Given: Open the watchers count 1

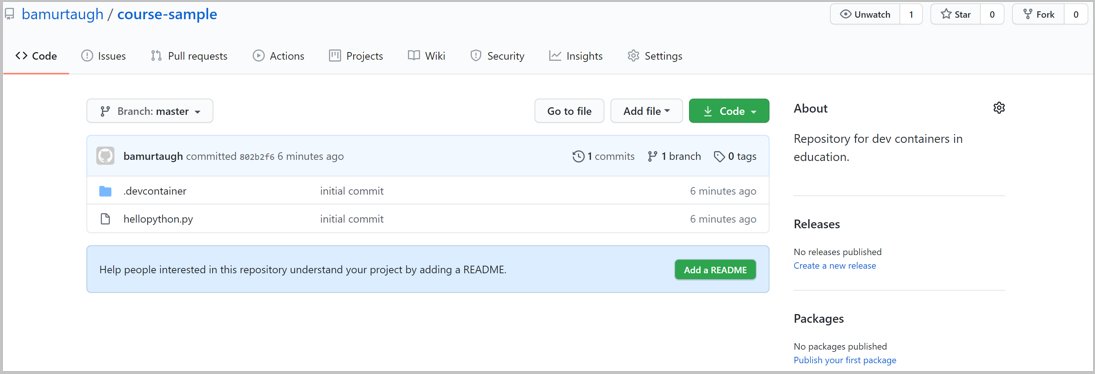Looking at the screenshot, I should coord(911,14).
